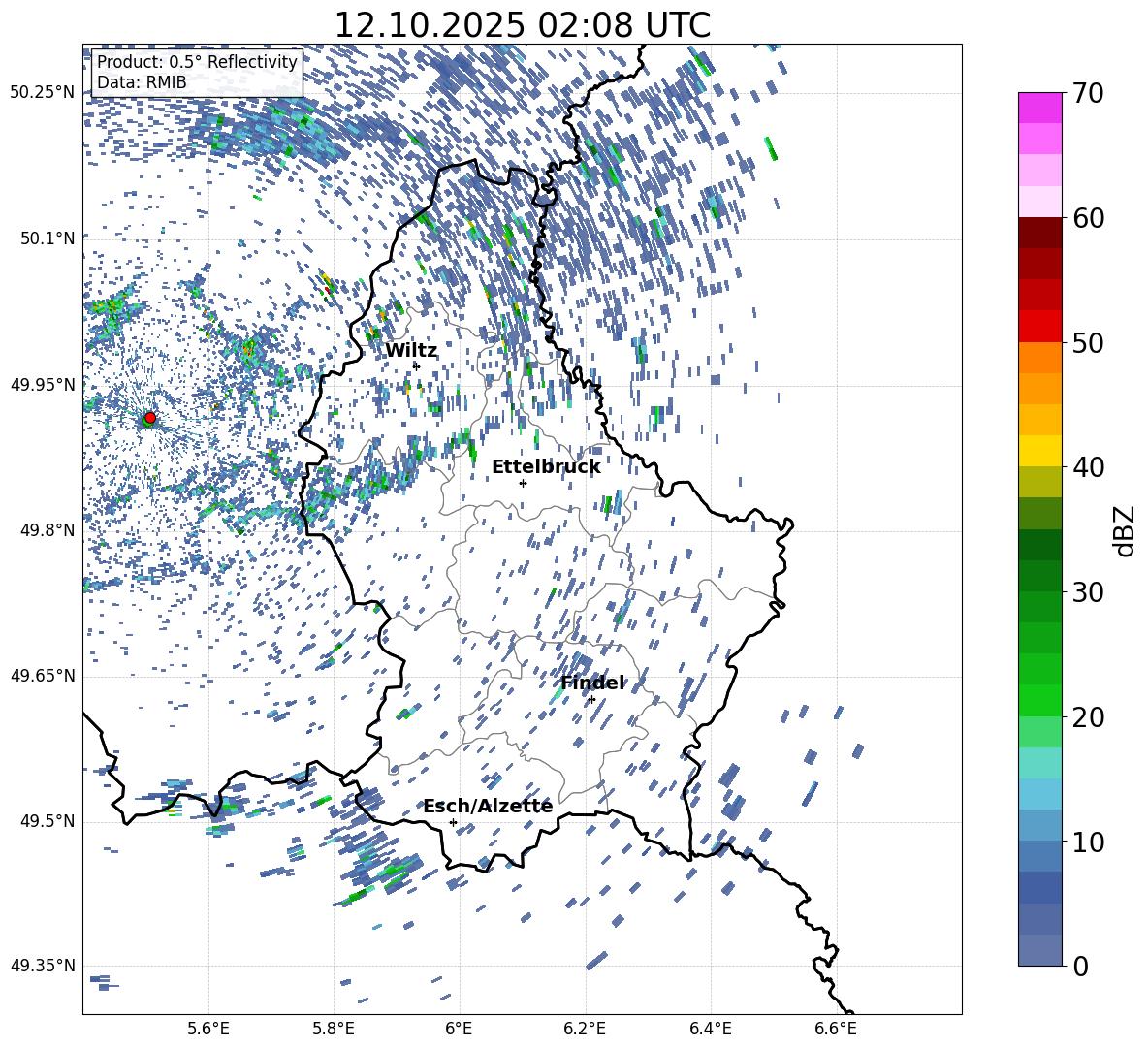Click the 6.6°E longitude label
The height and width of the screenshot is (1048, 1148).
tap(836, 1029)
